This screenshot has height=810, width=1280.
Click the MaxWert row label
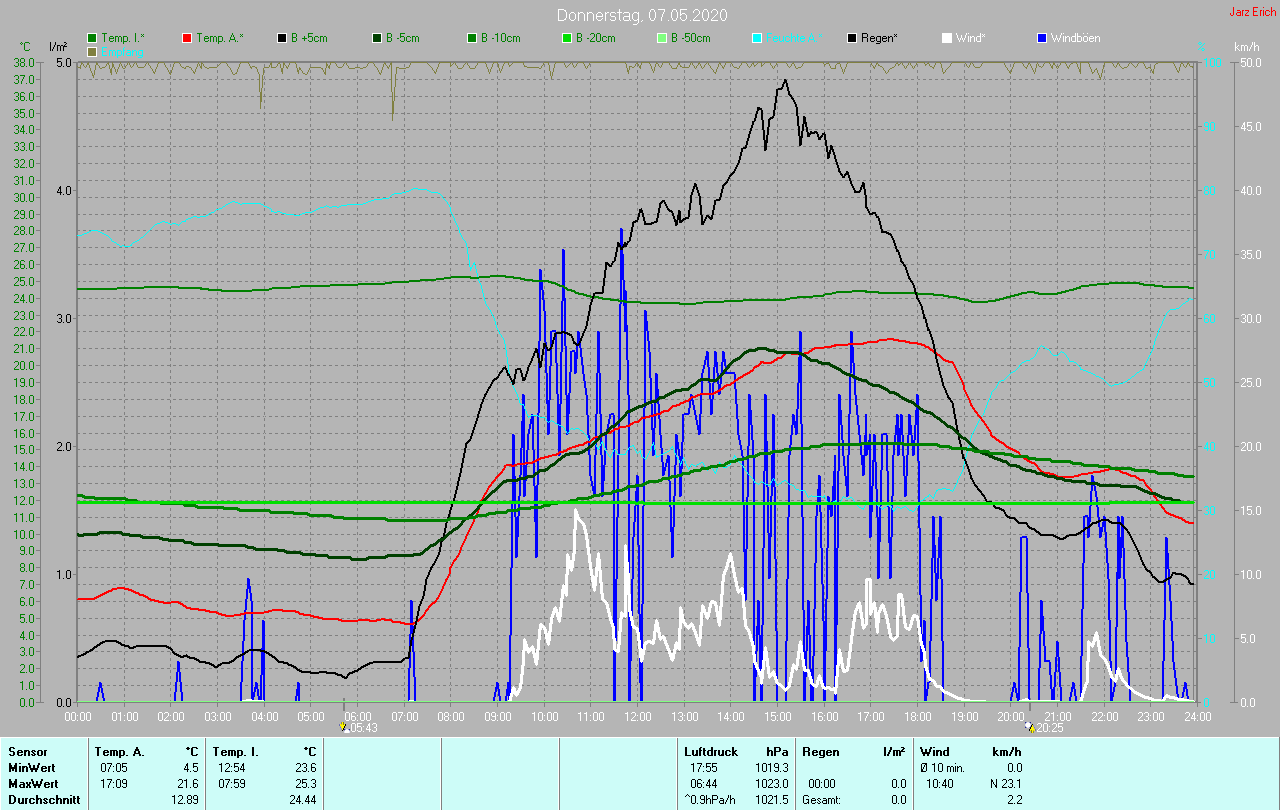[x=35, y=783]
